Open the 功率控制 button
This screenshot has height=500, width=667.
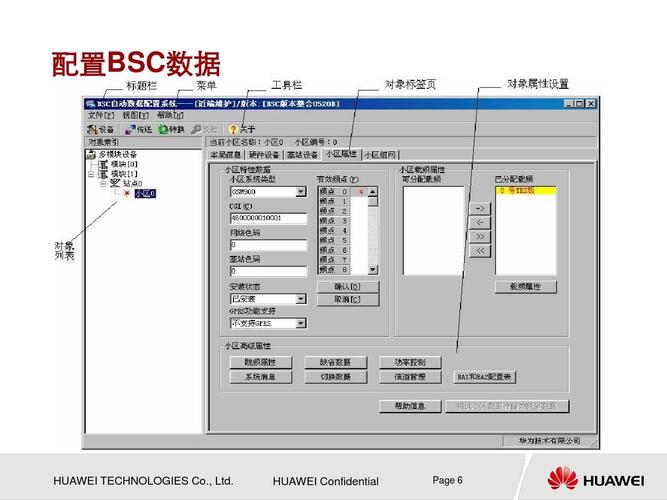click(410, 363)
